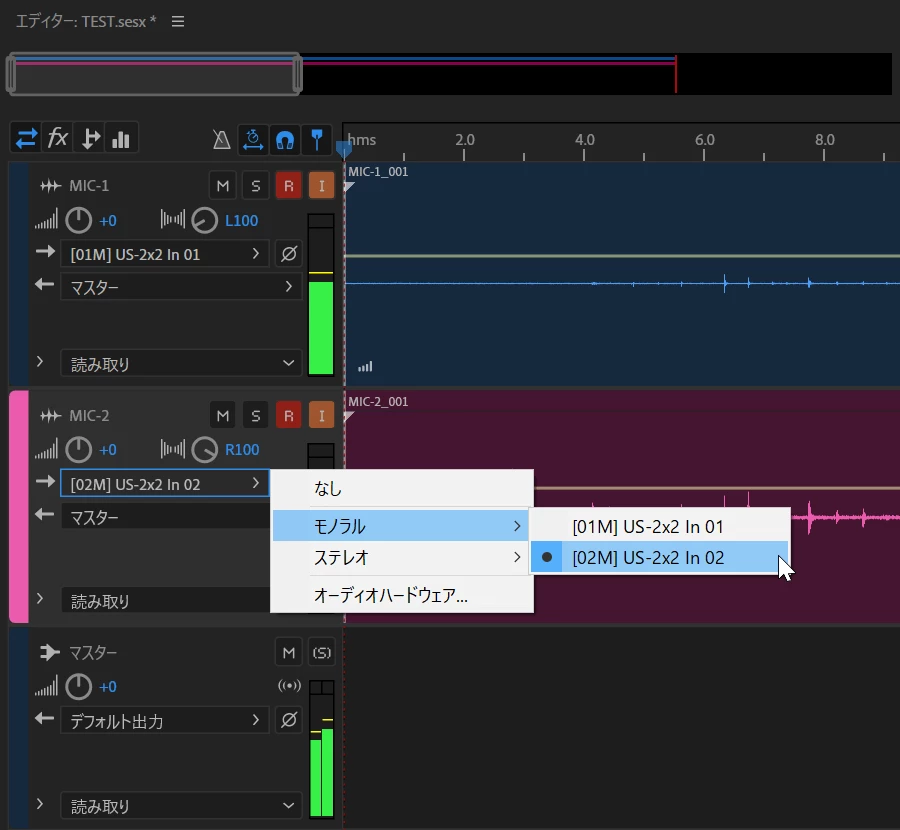Solo the MIC-2 track

pos(255,415)
